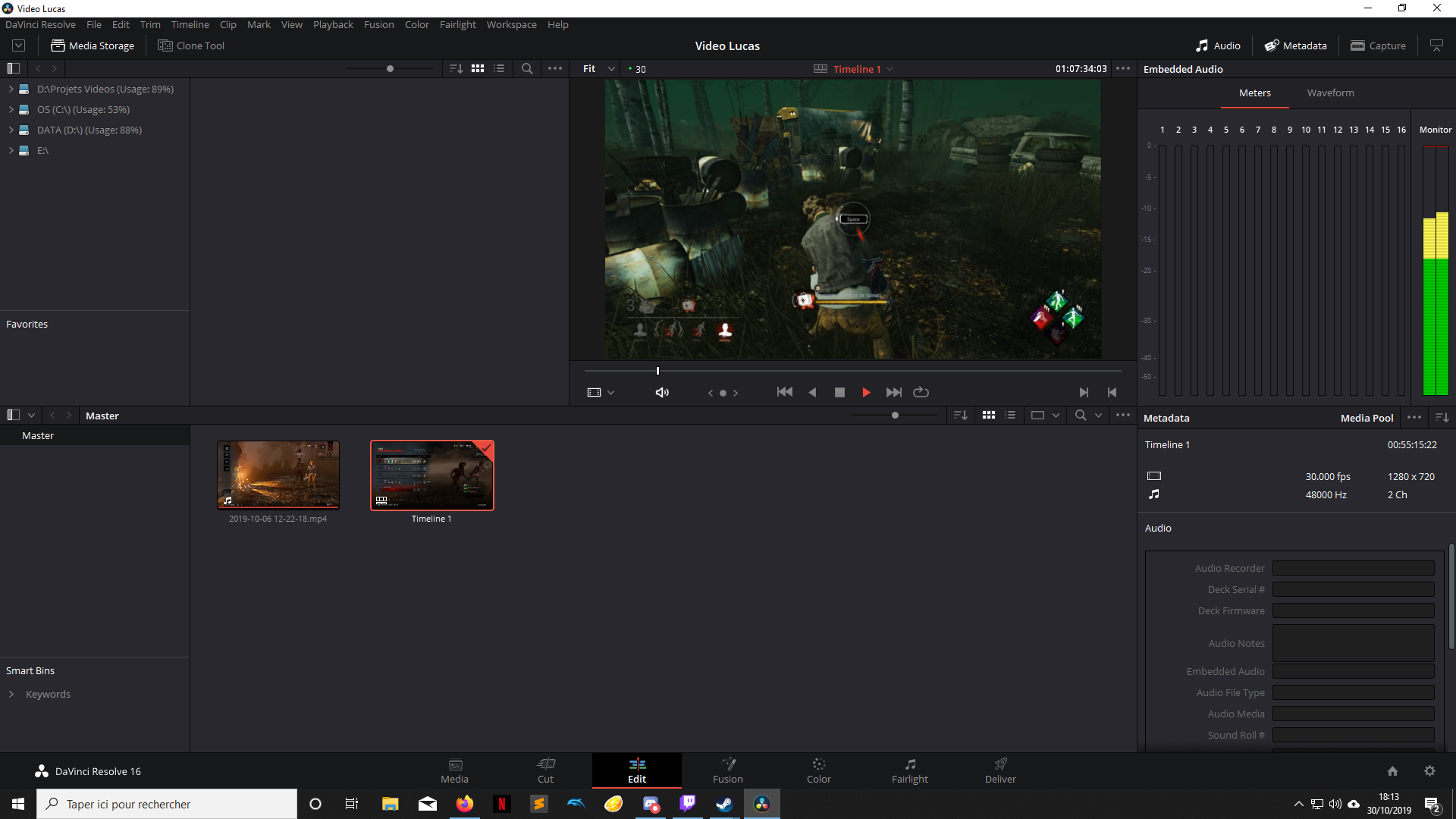Click the stop playback button
Viewport: 1456px width, 819px height.
coord(839,392)
